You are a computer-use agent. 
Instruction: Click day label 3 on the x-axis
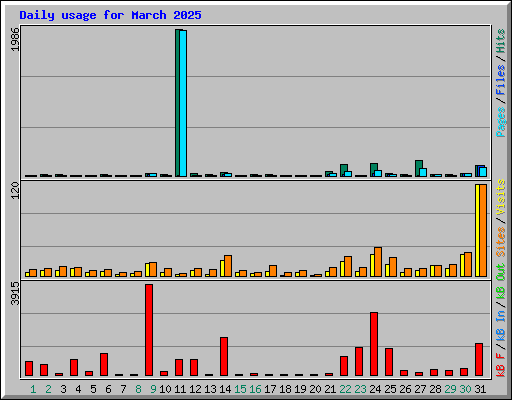[x=63, y=389]
